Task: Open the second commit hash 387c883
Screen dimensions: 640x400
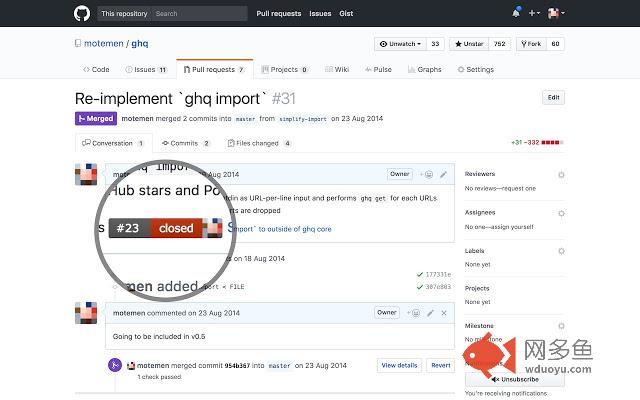Action: [x=438, y=287]
